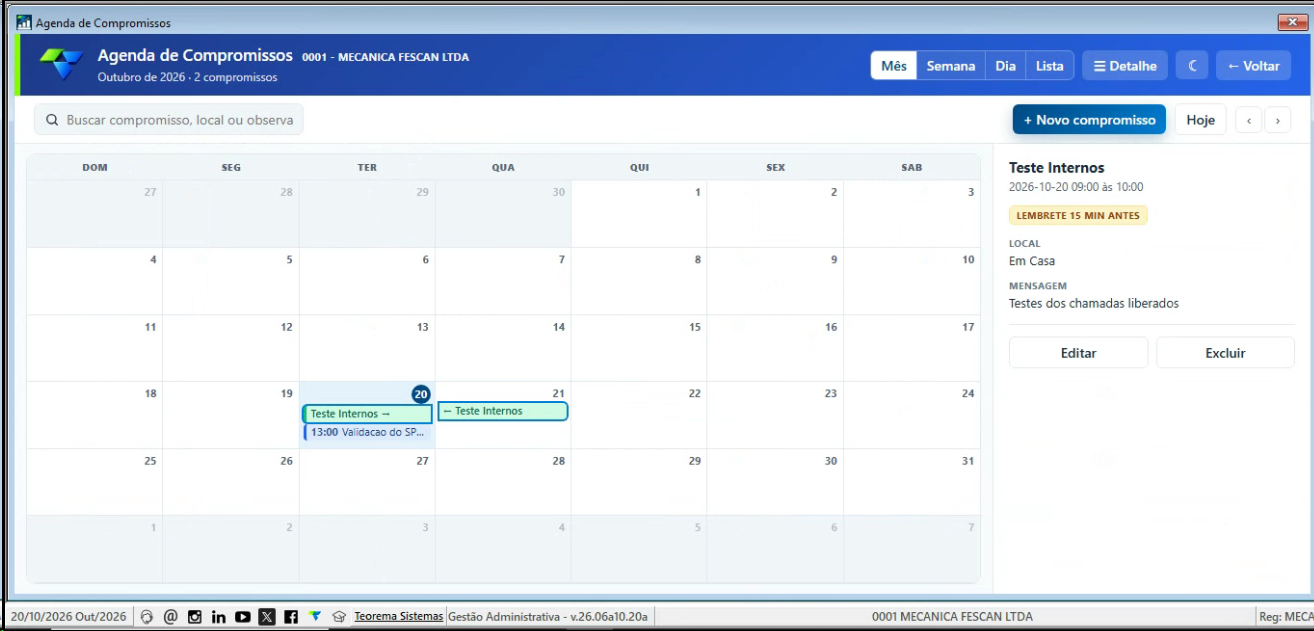The width and height of the screenshot is (1314, 631).
Task: Click the Excluir button in detail panel
Action: pos(1225,353)
